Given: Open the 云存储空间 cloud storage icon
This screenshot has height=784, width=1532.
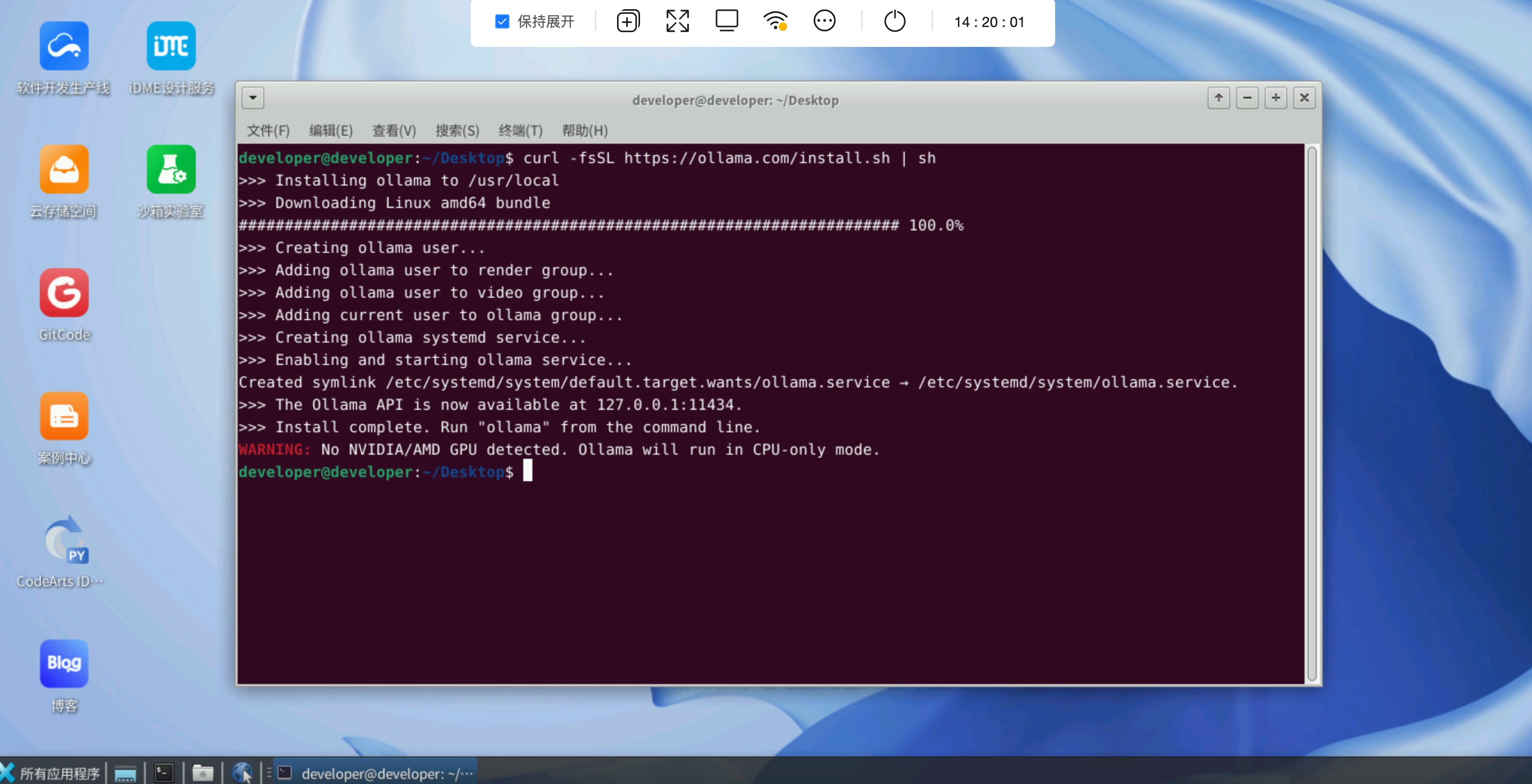Looking at the screenshot, I should [x=64, y=170].
